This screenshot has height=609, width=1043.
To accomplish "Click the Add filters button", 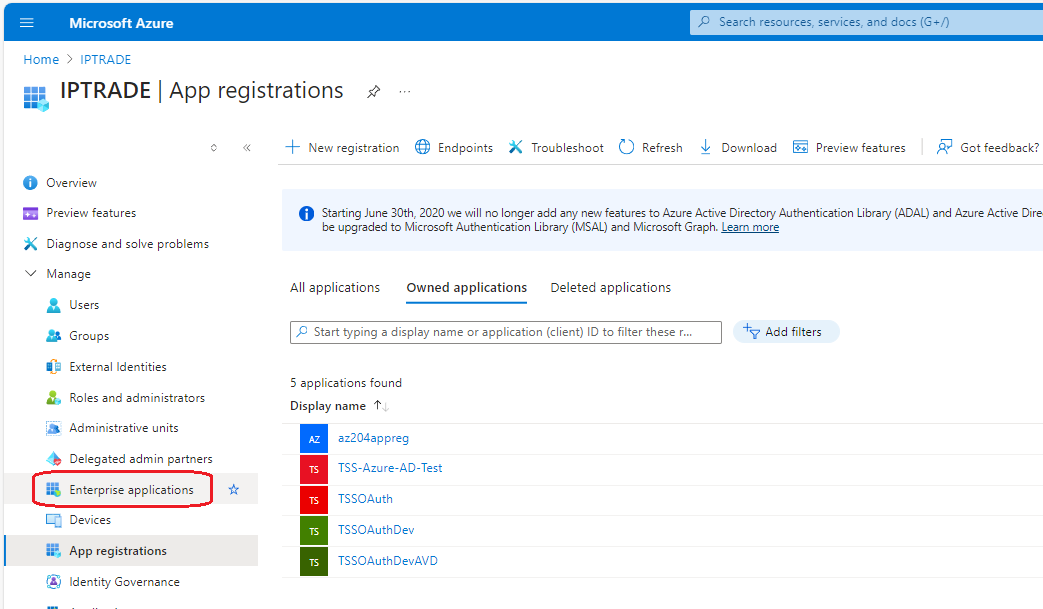I will 786,332.
